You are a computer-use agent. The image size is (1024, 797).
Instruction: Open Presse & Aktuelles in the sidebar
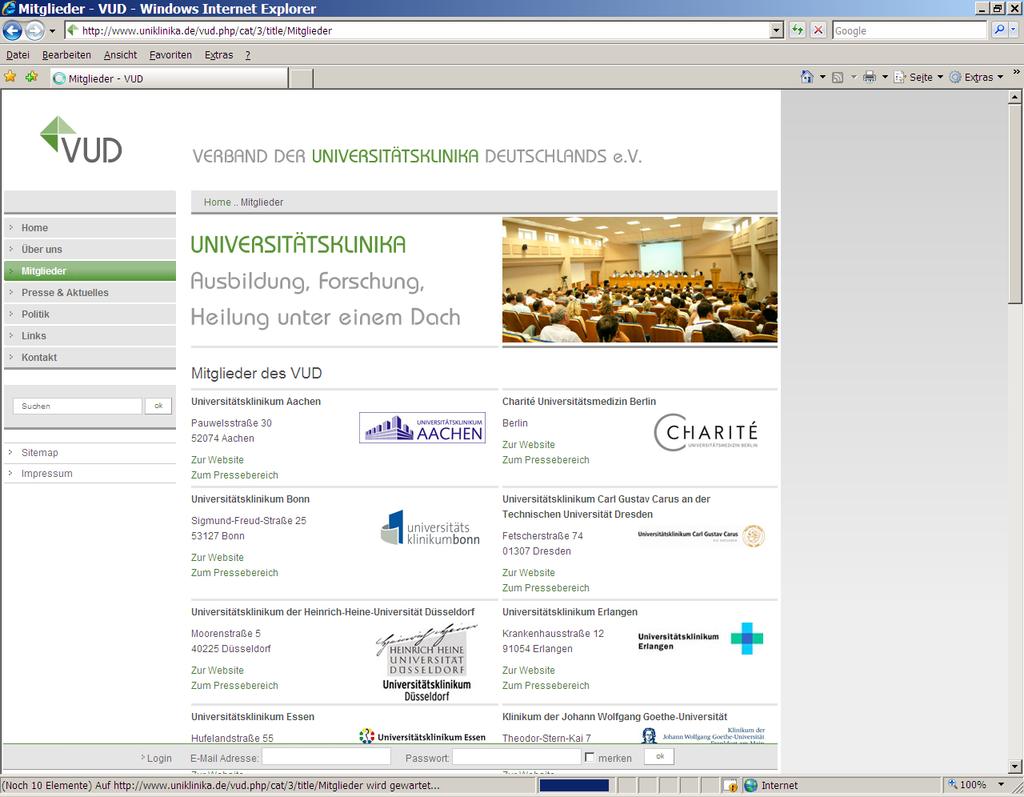[x=90, y=293]
